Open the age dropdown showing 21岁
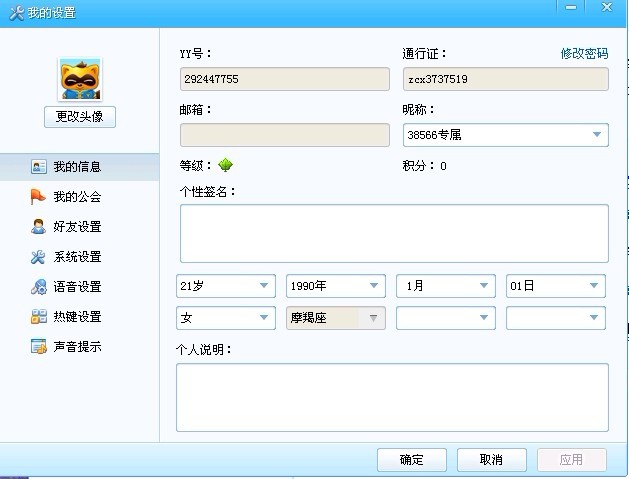 point(226,286)
